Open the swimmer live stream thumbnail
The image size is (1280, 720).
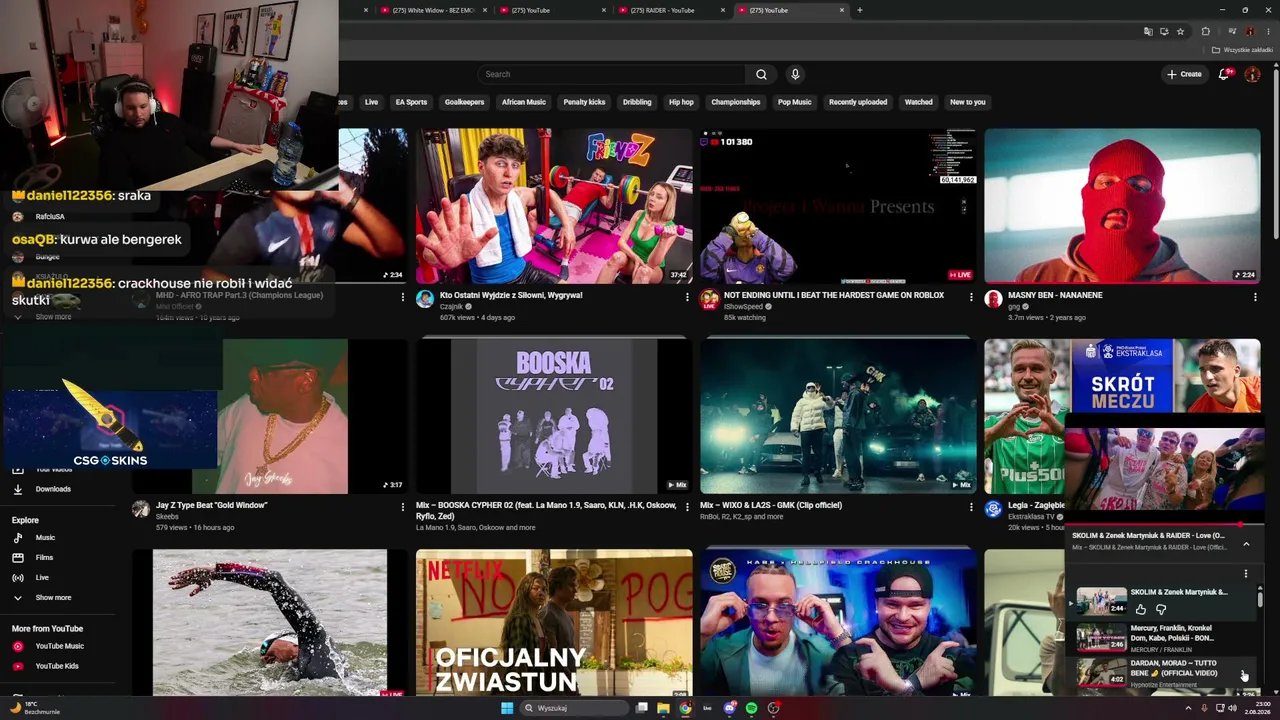(270, 622)
